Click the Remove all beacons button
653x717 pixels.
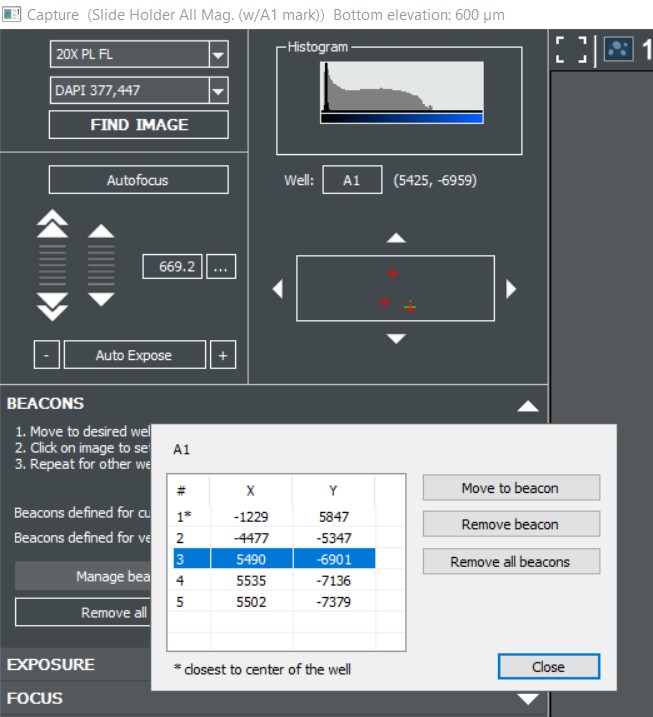(x=510, y=562)
